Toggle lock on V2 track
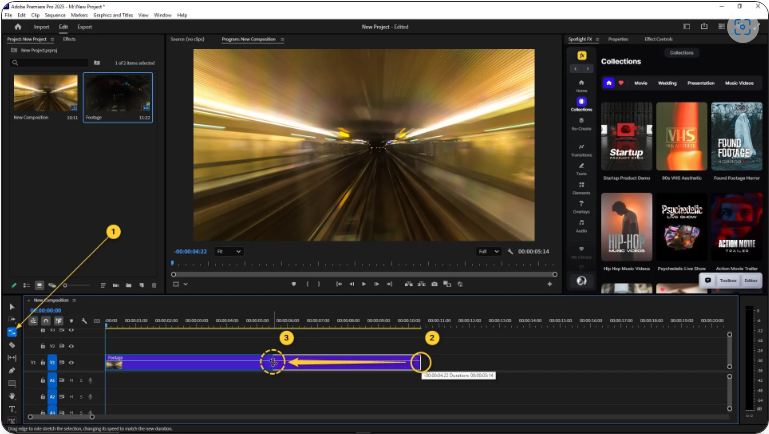 pos(43,346)
